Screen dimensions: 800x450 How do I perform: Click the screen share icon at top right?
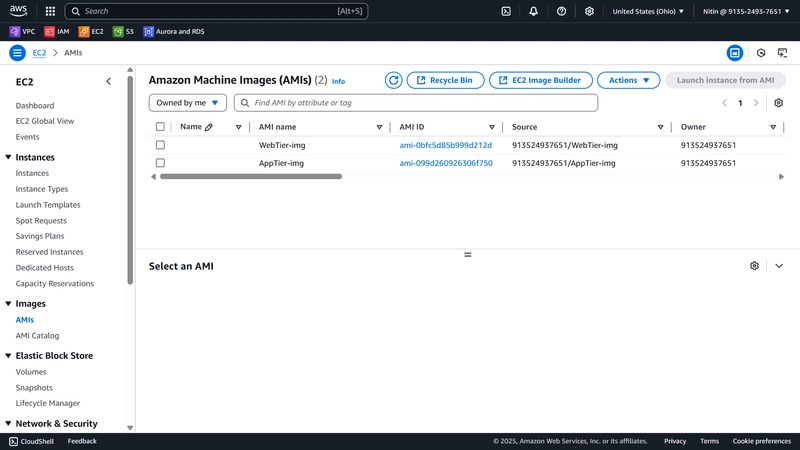point(782,53)
